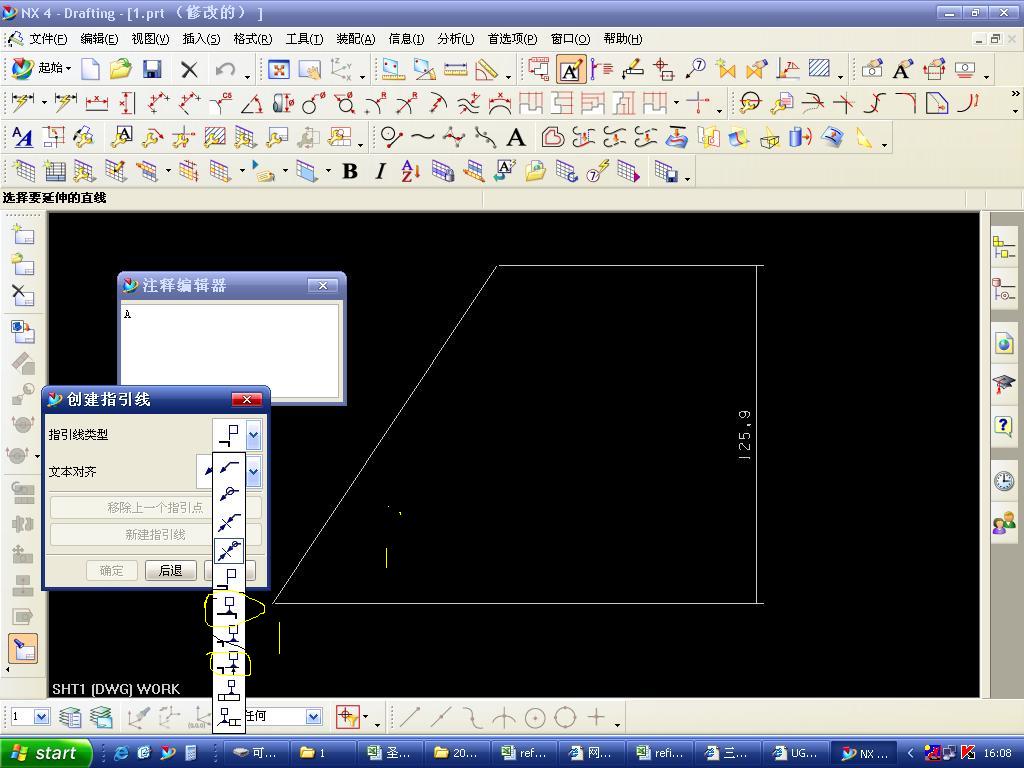Choose last leader type option in list
This screenshot has height=768, width=1024.
click(x=229, y=717)
